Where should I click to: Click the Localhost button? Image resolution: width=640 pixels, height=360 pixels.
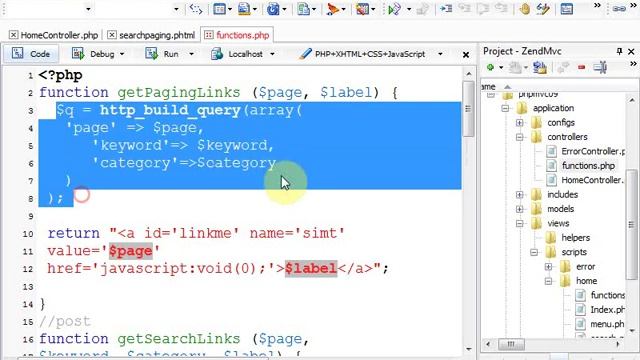tap(238, 54)
